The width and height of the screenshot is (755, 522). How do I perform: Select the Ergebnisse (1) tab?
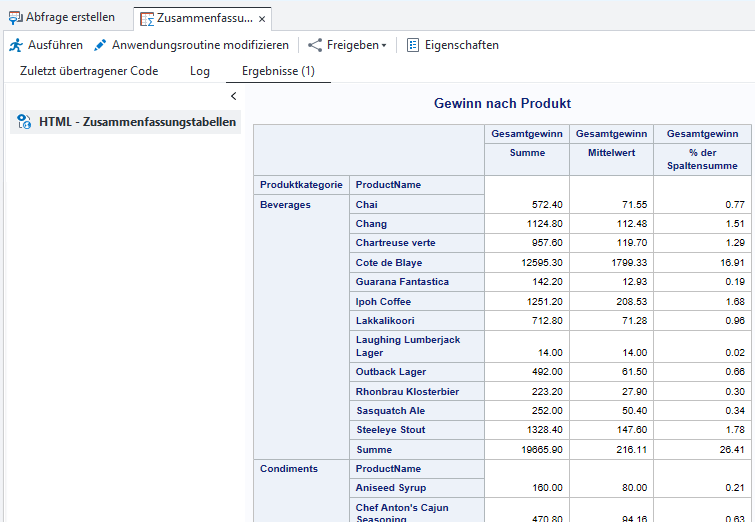(278, 71)
